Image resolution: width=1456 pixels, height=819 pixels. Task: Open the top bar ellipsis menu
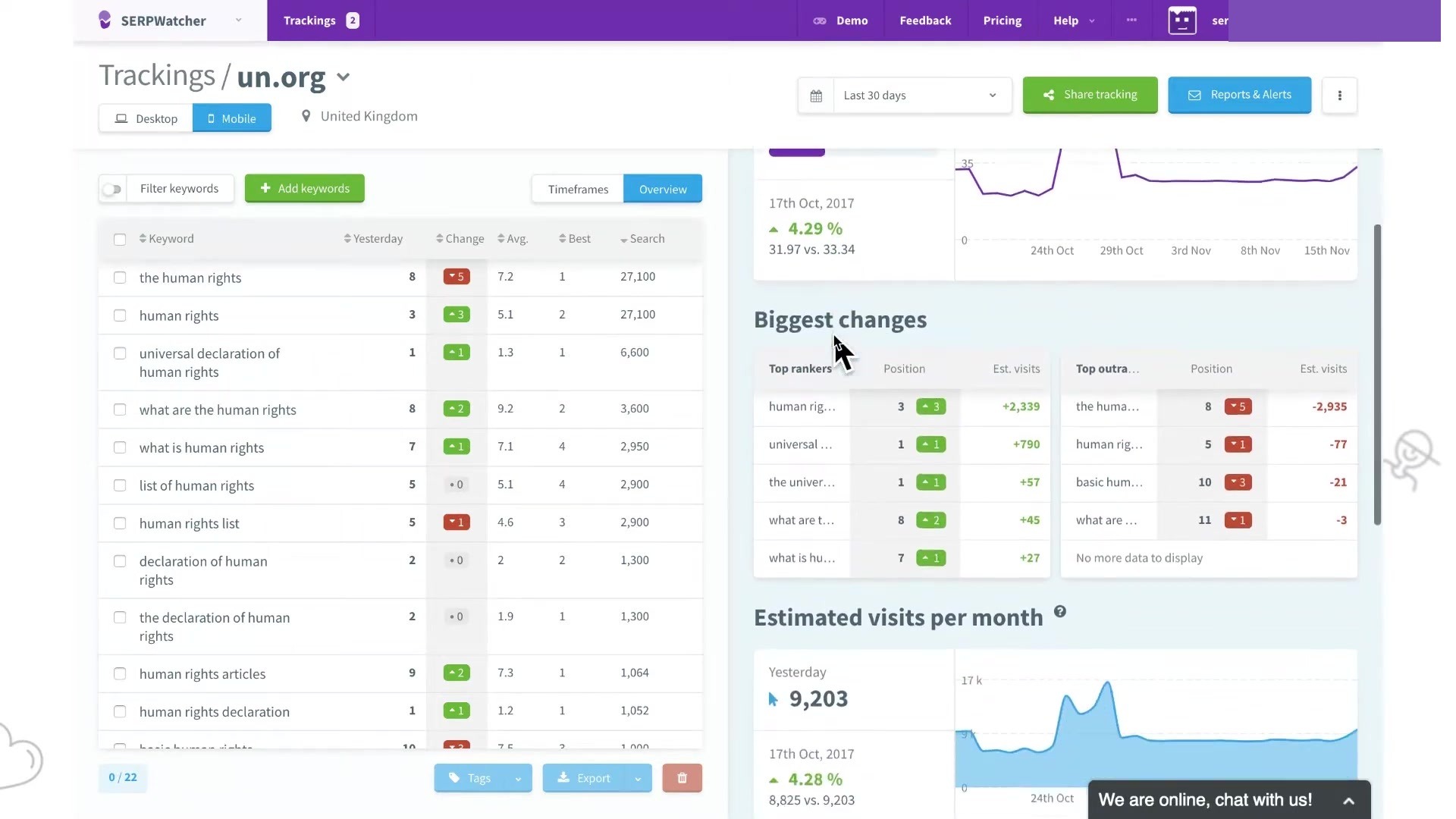coord(1131,20)
